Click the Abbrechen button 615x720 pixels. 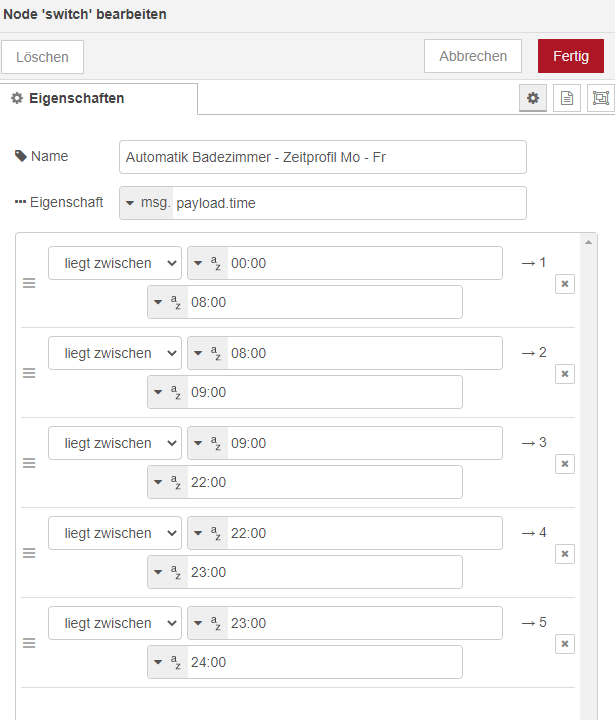click(473, 56)
